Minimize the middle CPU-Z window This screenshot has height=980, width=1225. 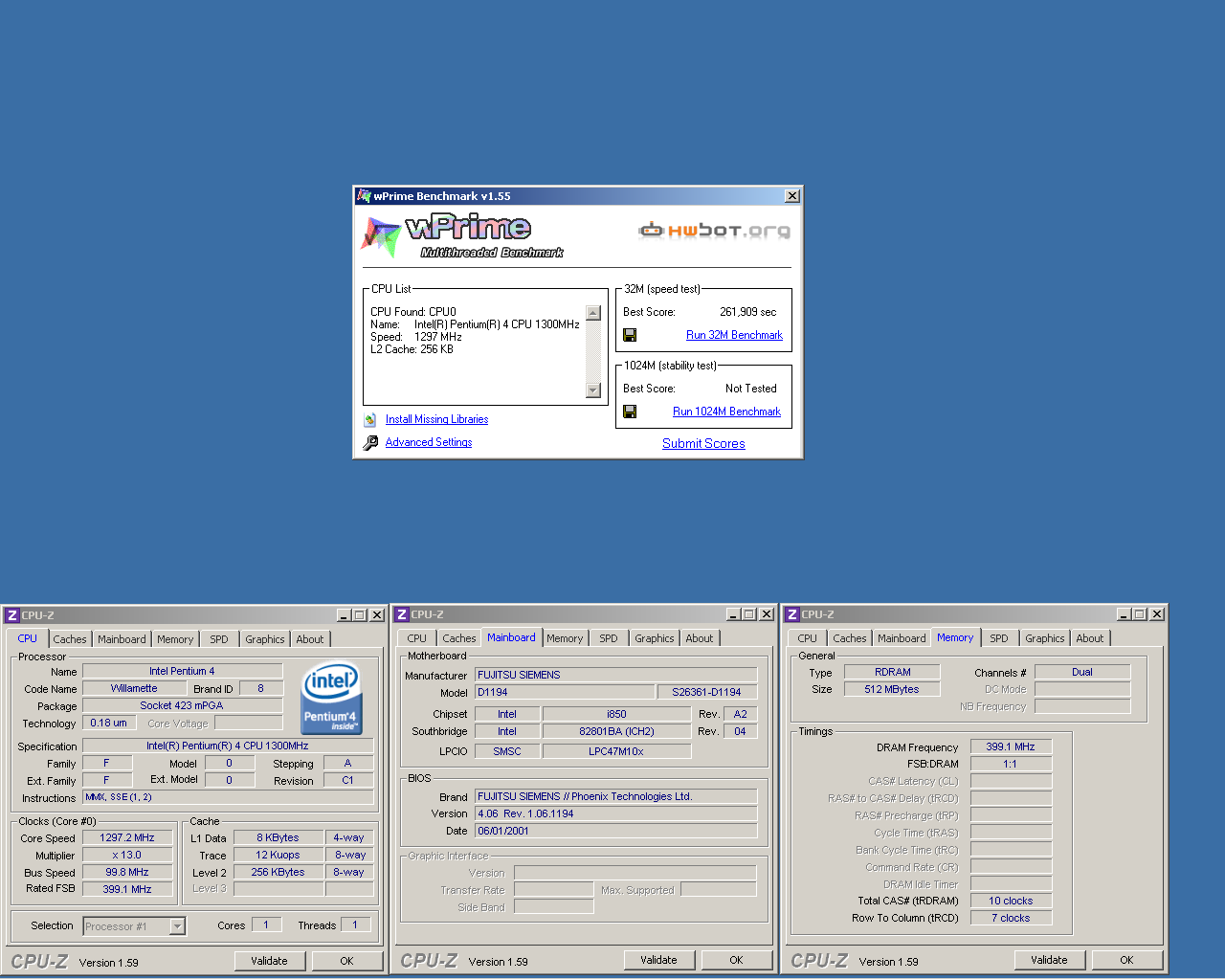coord(733,614)
